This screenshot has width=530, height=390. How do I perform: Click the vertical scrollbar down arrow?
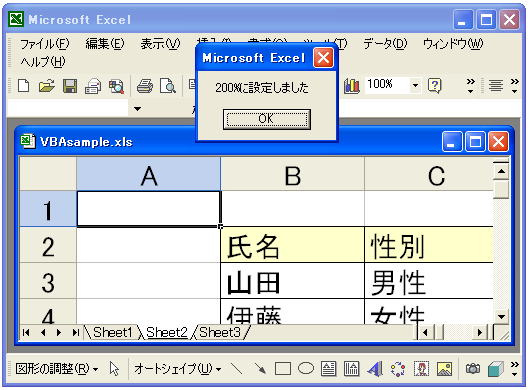(x=501, y=317)
